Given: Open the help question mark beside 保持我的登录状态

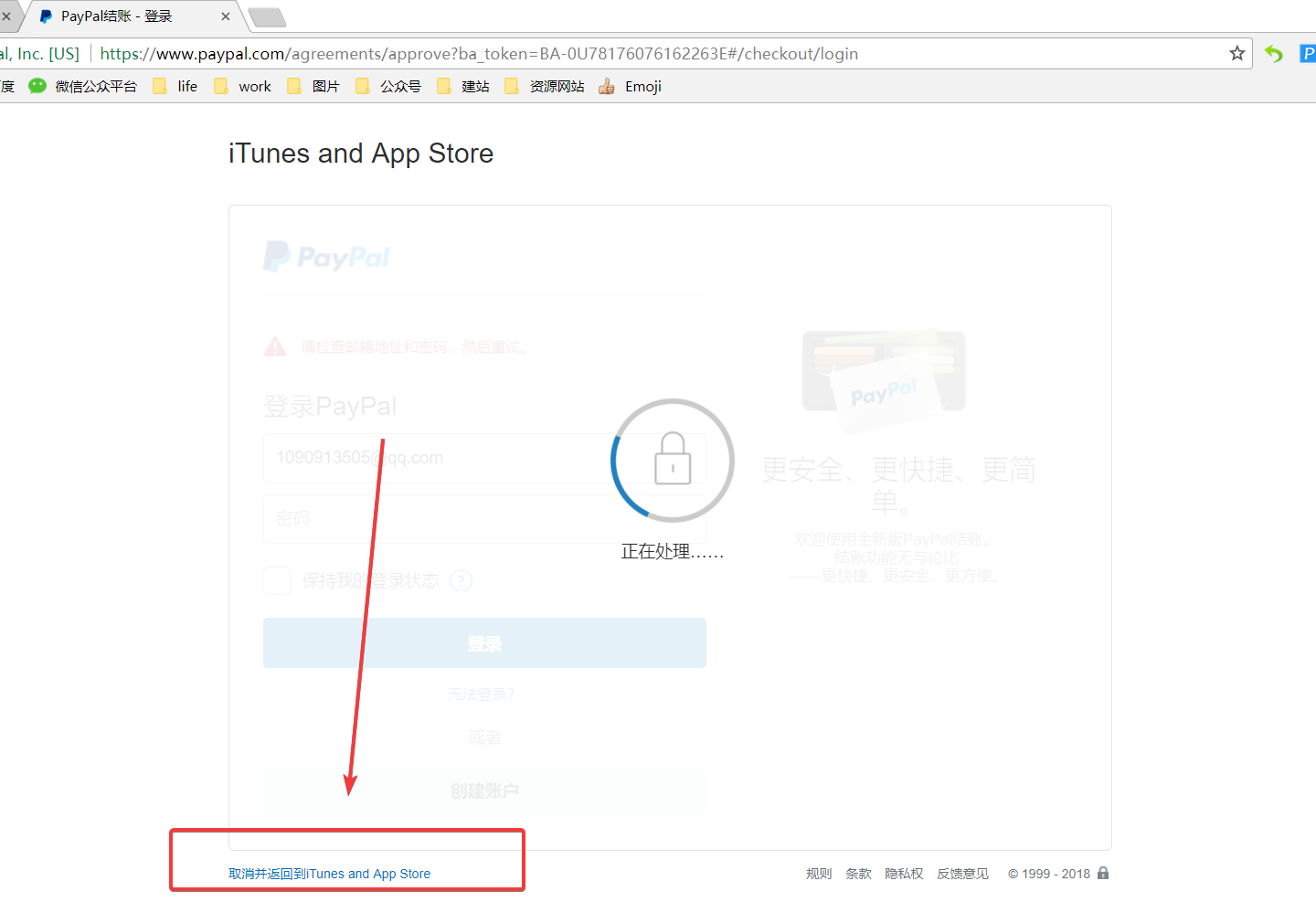Looking at the screenshot, I should point(462,580).
